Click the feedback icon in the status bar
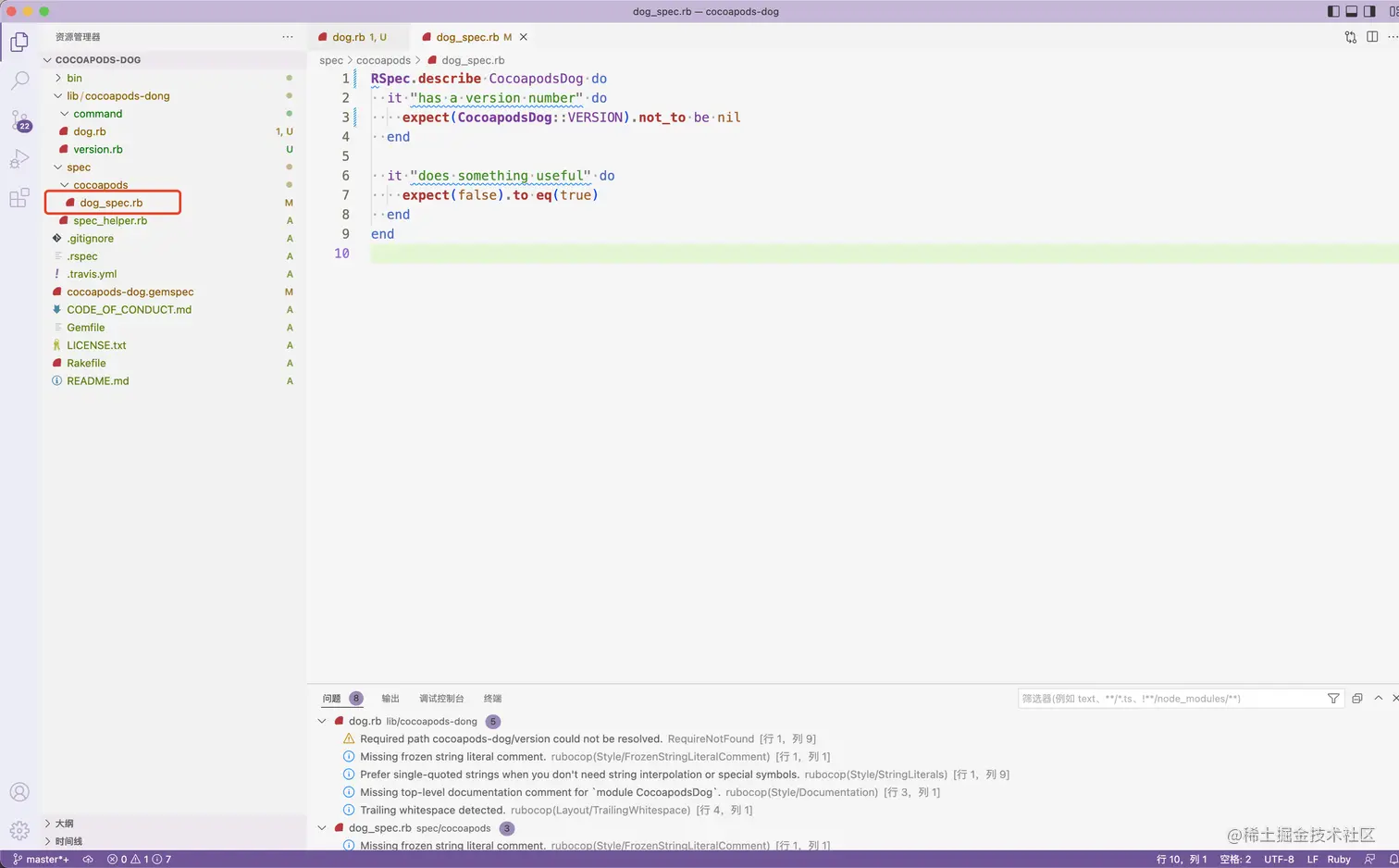1399x868 pixels. 1370,860
